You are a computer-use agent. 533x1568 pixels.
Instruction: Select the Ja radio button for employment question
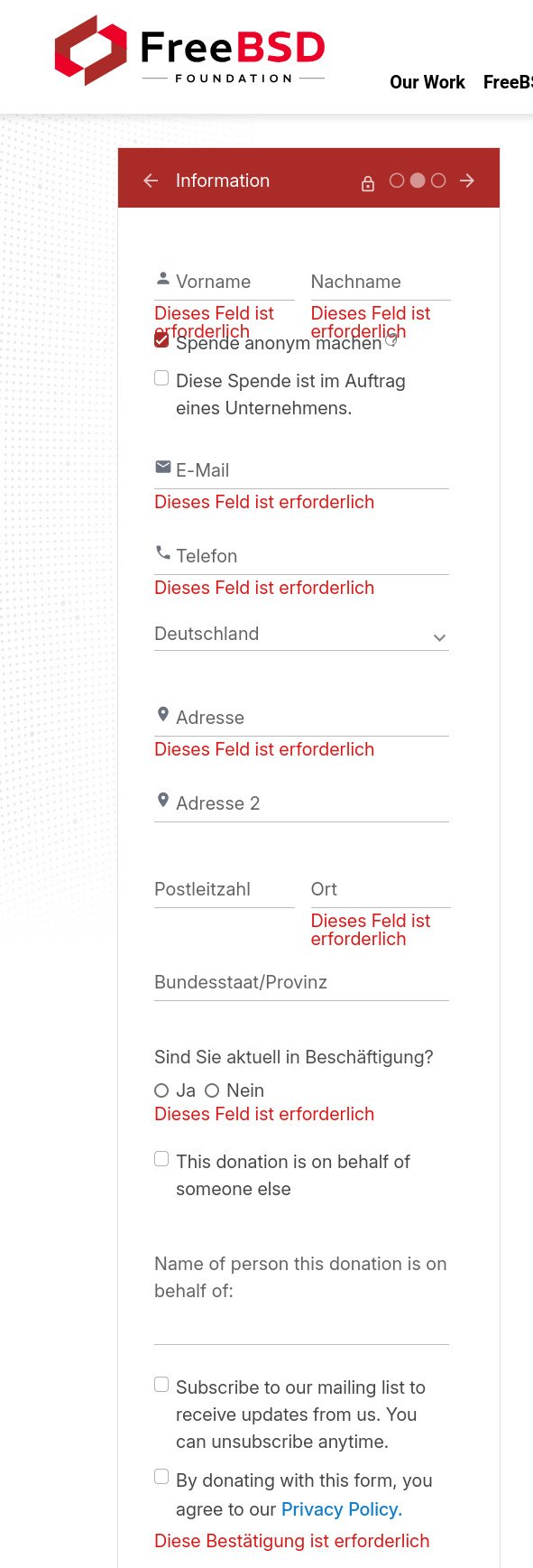[161, 1090]
